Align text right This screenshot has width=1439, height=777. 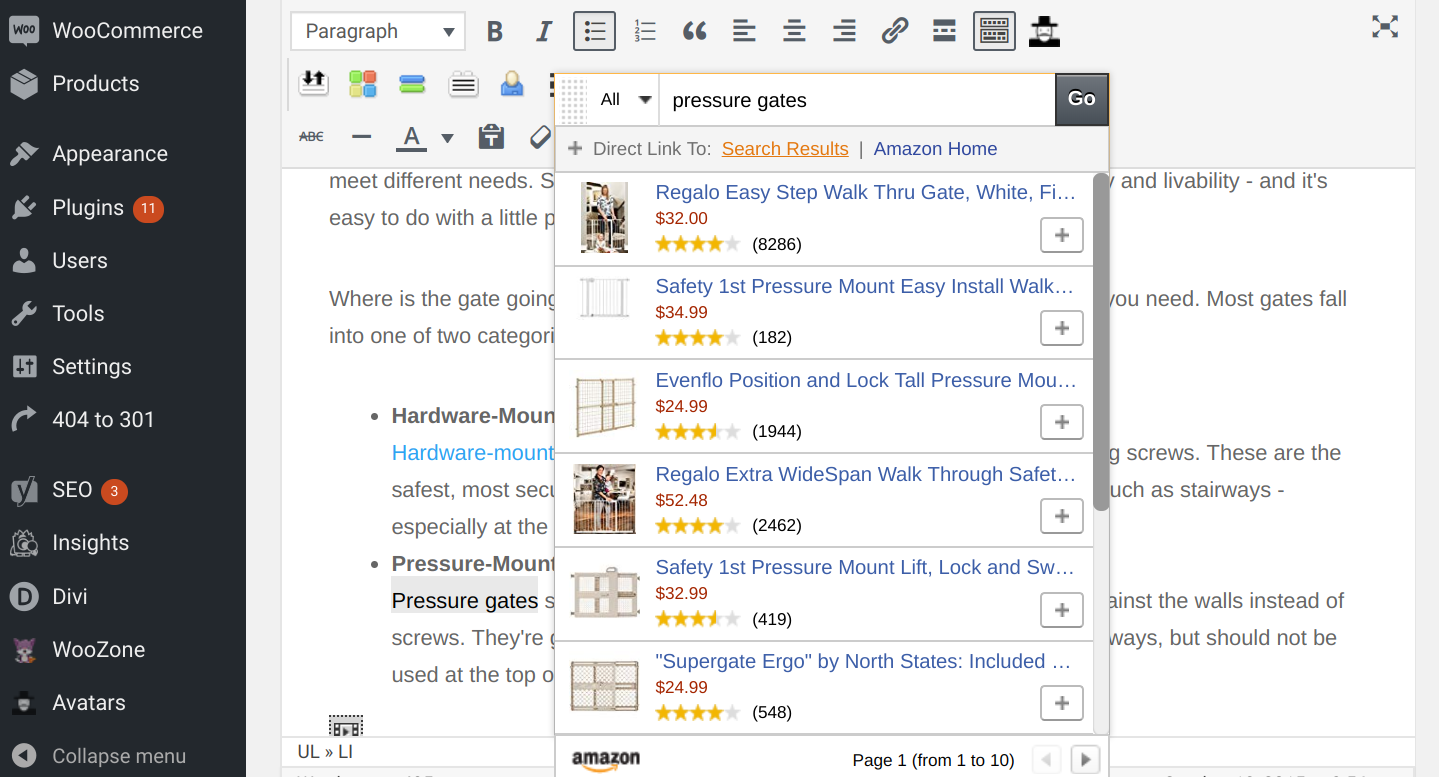pos(844,32)
